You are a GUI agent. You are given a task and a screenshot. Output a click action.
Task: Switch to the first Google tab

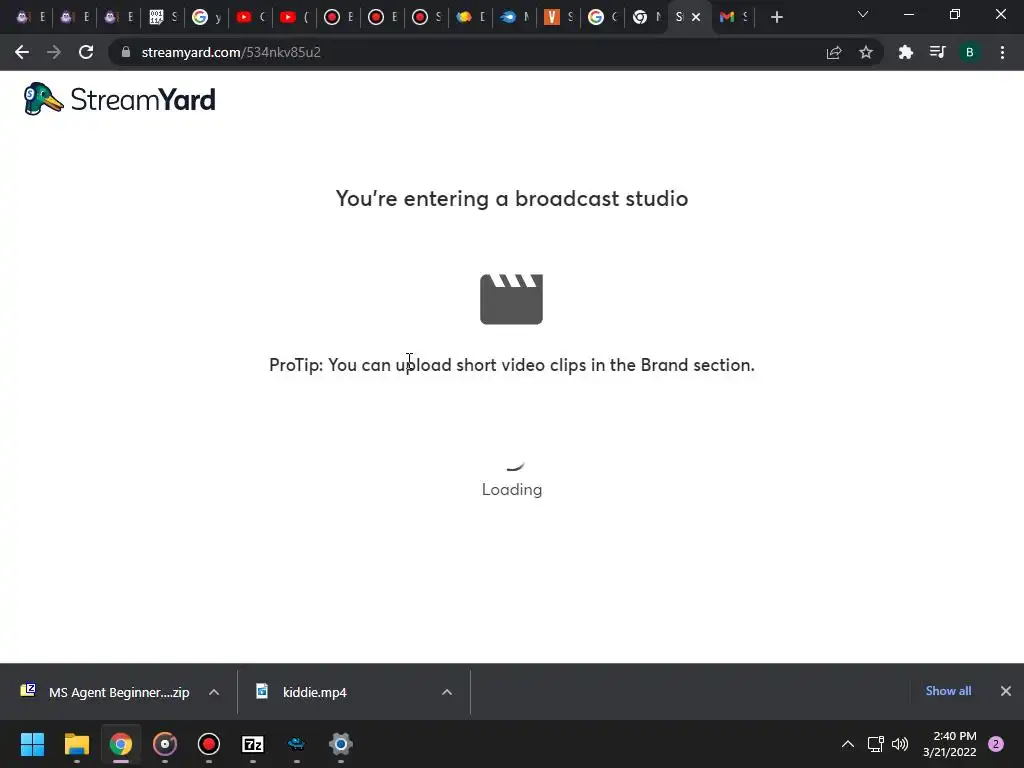[x=206, y=17]
